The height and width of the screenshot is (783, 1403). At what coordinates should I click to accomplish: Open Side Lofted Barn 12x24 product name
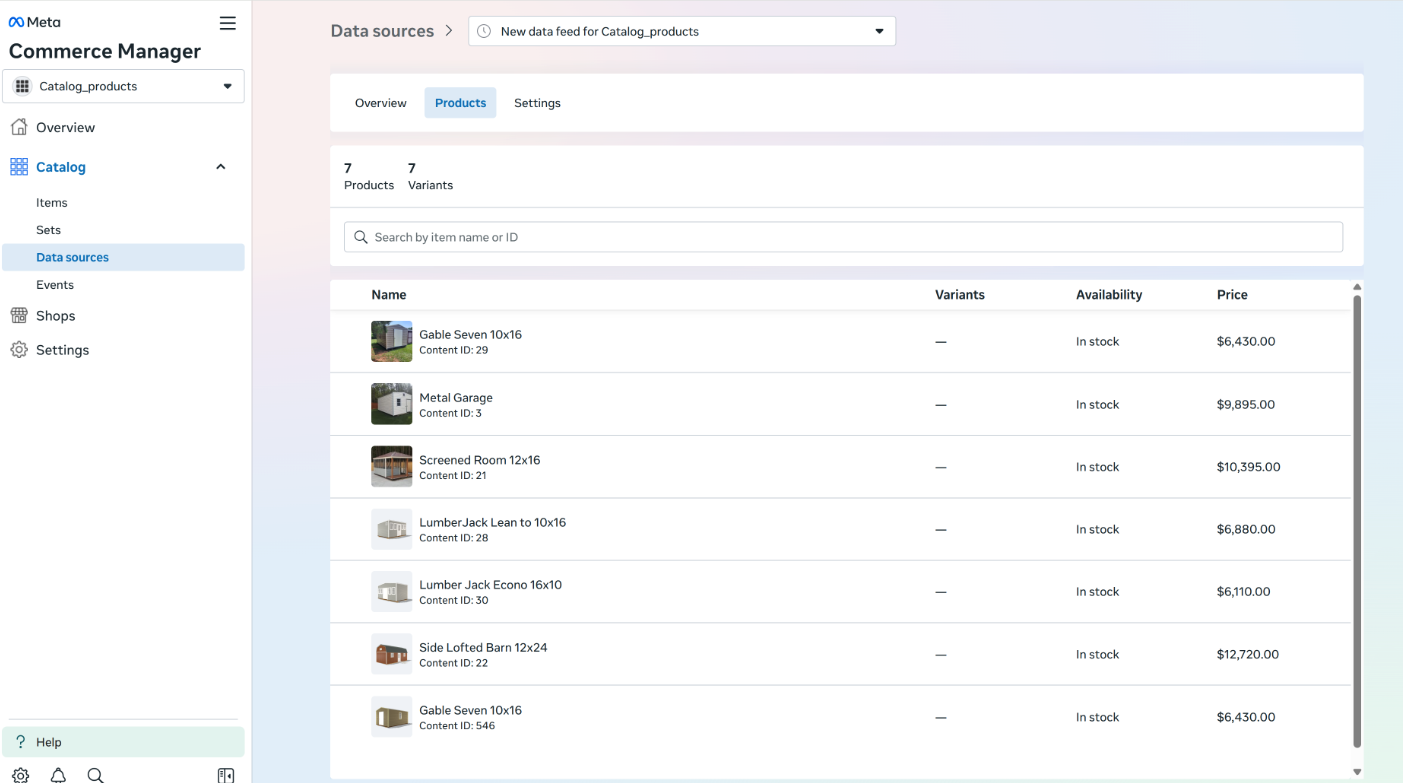[x=483, y=647]
